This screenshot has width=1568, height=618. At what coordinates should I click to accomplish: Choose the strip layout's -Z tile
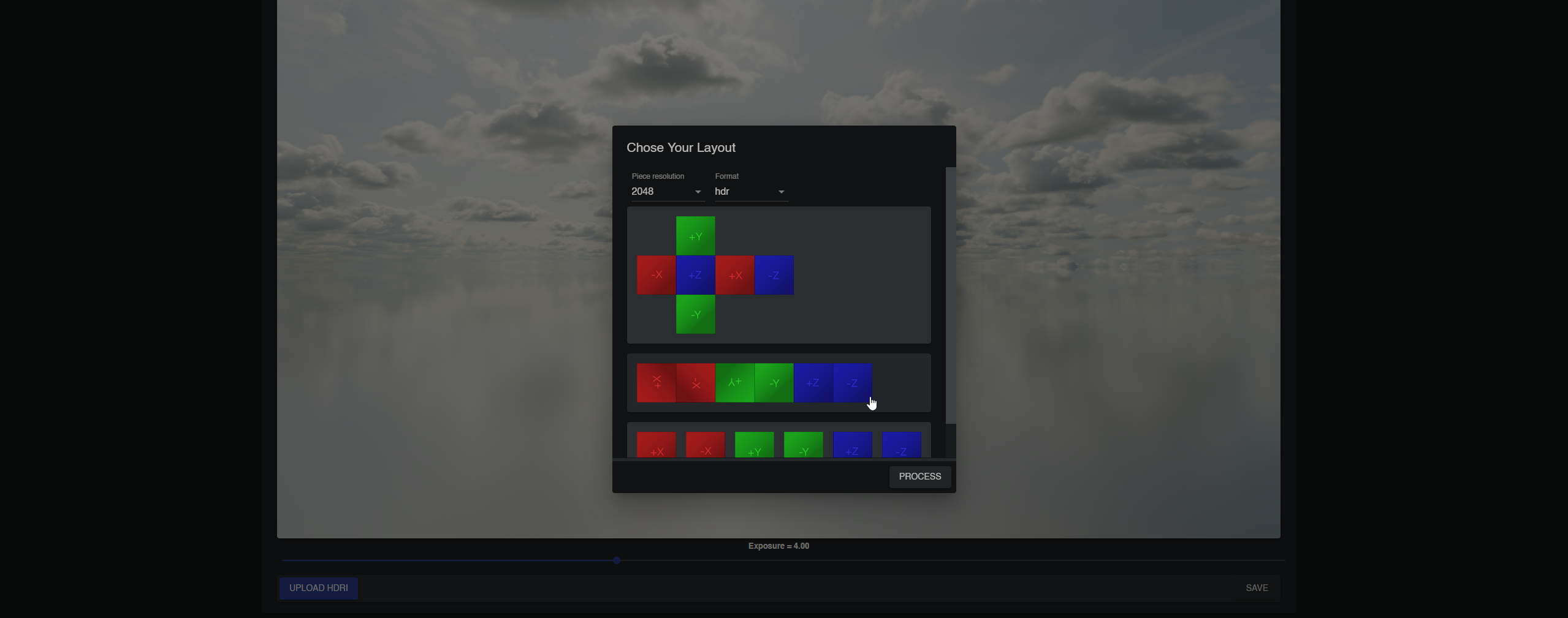point(853,383)
